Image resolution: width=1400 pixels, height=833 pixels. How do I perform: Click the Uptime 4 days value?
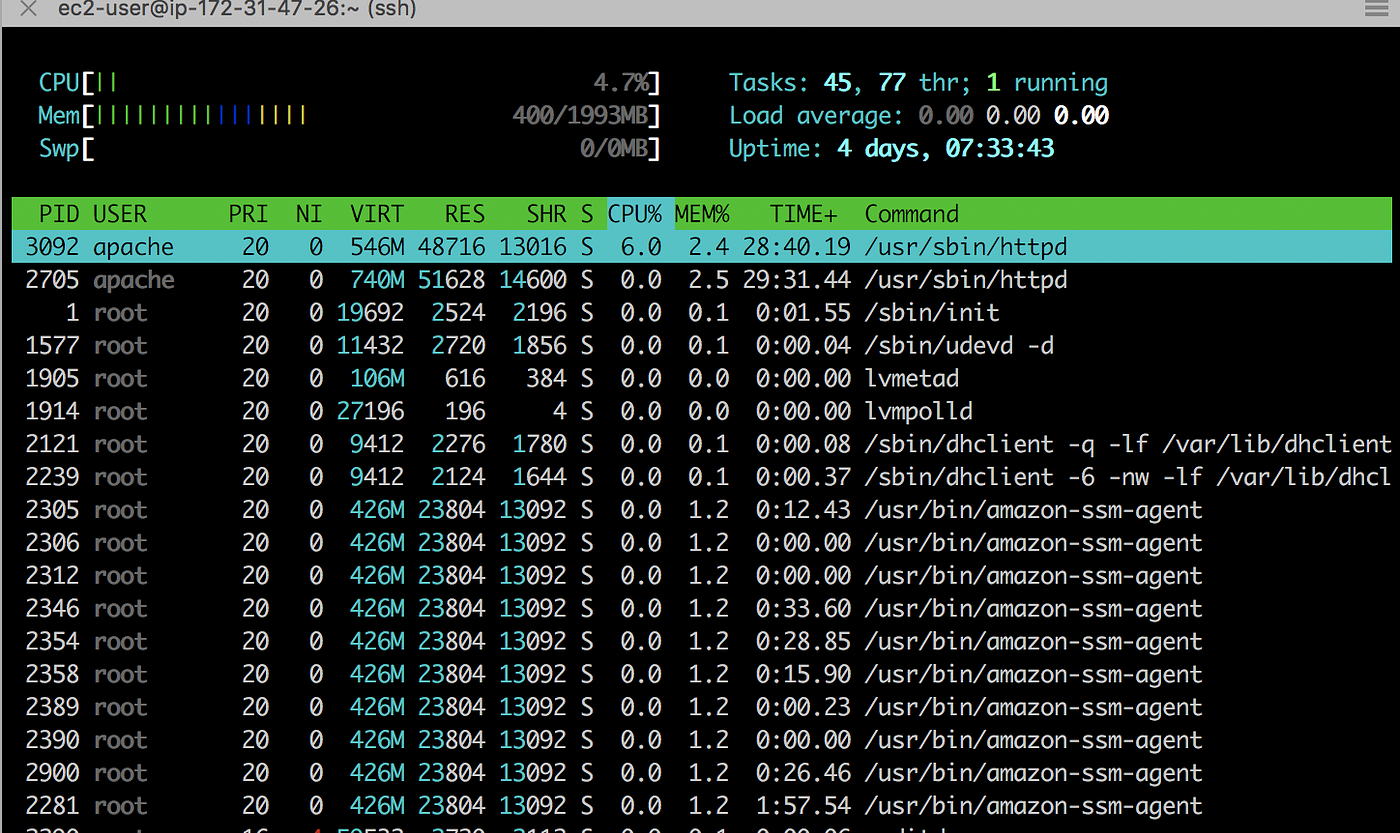click(945, 148)
